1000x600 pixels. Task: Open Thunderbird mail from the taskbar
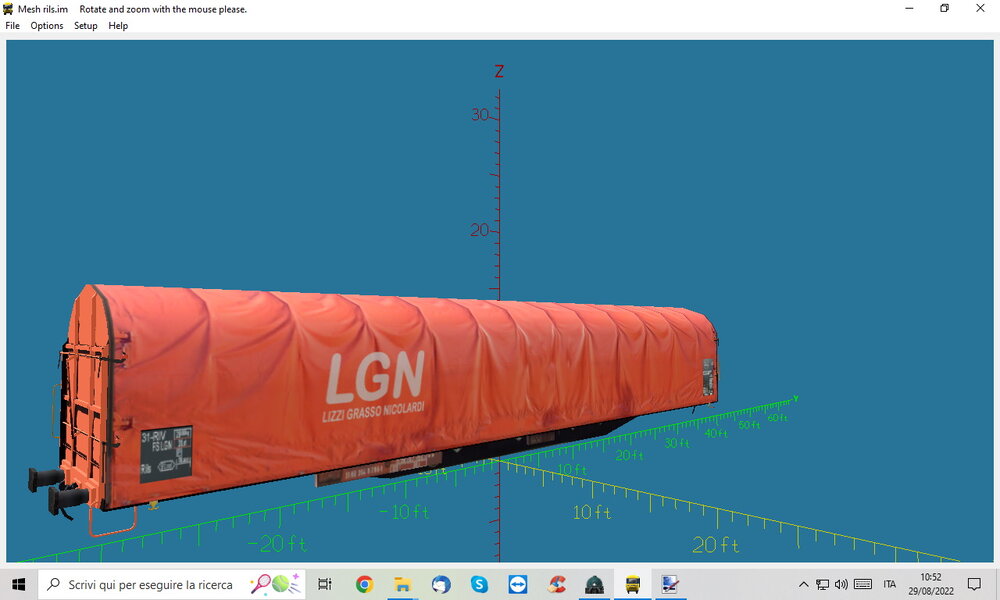tap(441, 584)
